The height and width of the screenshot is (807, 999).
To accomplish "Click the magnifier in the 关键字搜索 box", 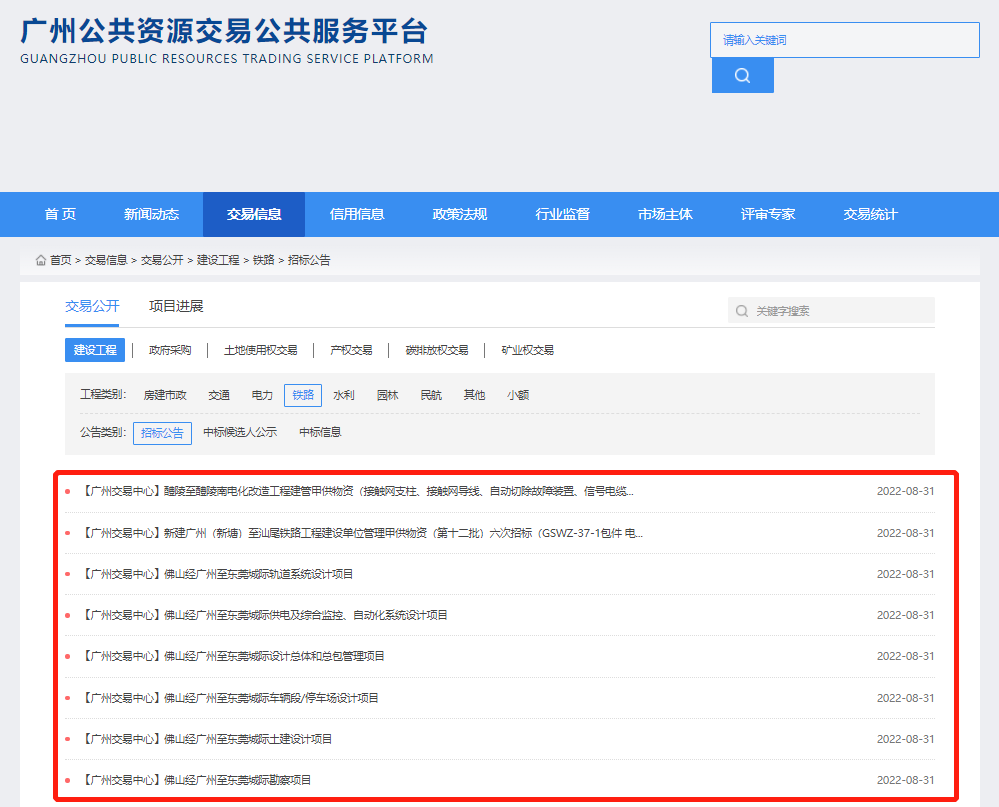I will coord(741,310).
